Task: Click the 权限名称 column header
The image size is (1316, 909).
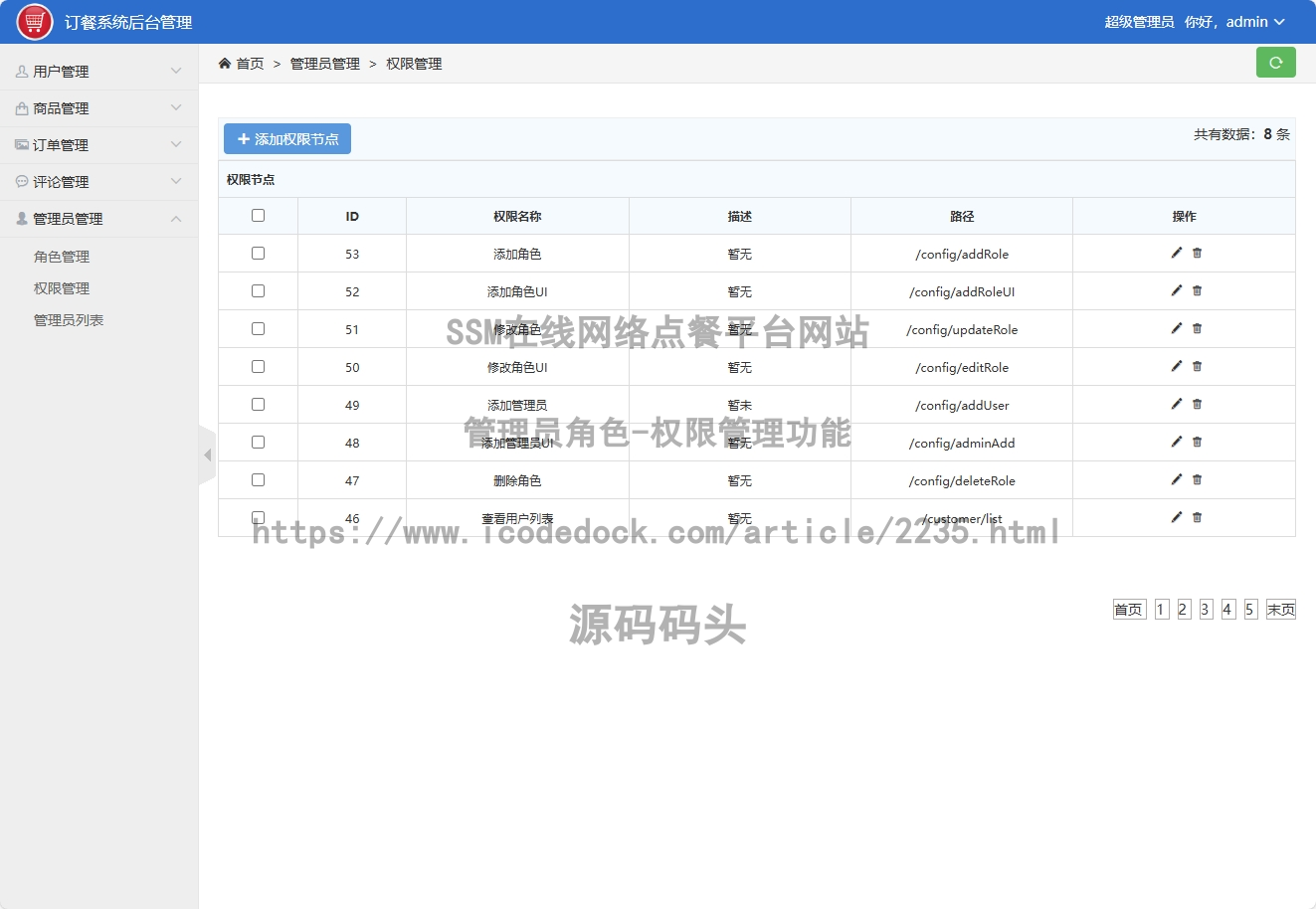Action: click(x=517, y=216)
